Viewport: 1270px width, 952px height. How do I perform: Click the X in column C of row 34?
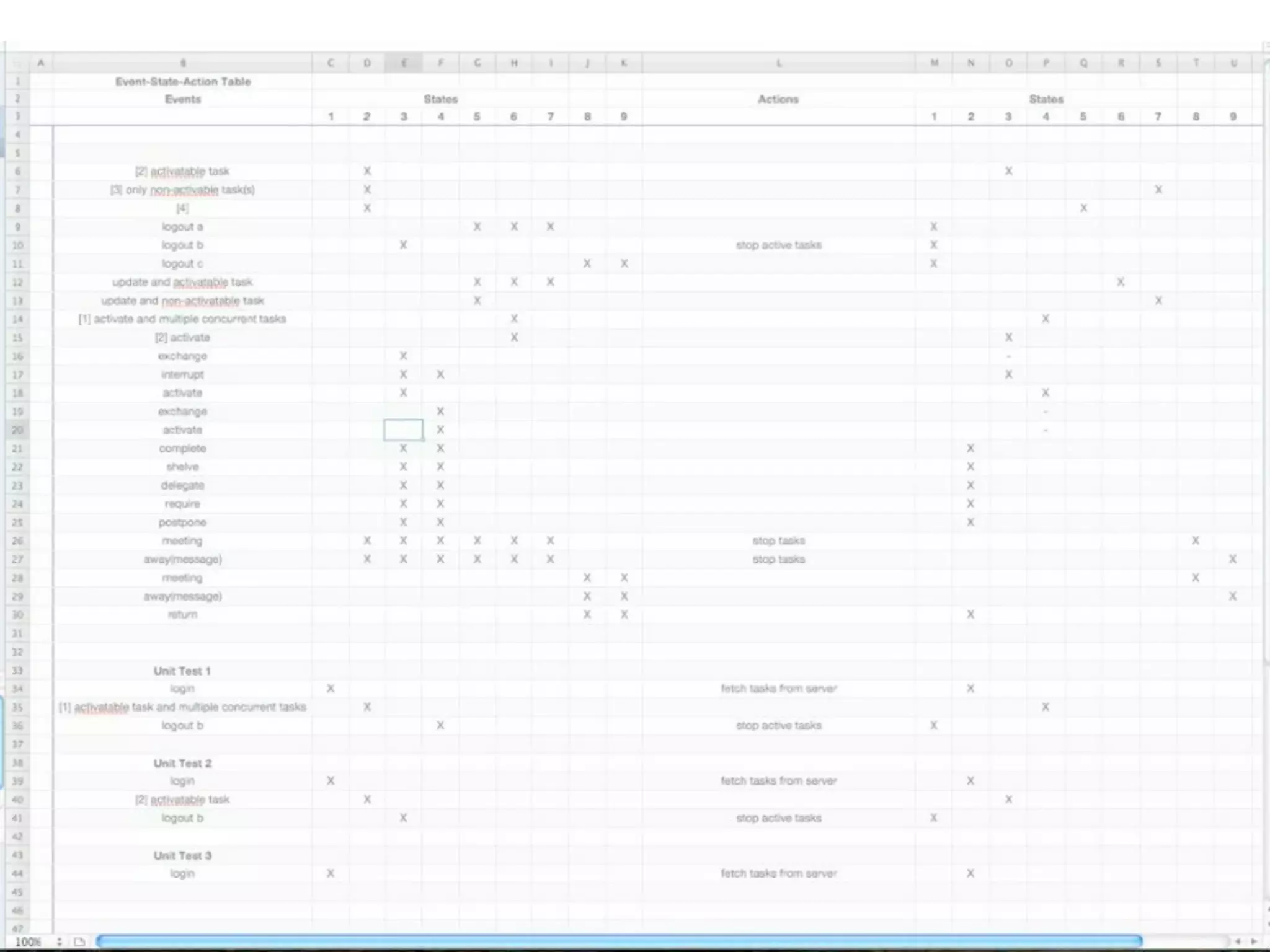coord(331,689)
